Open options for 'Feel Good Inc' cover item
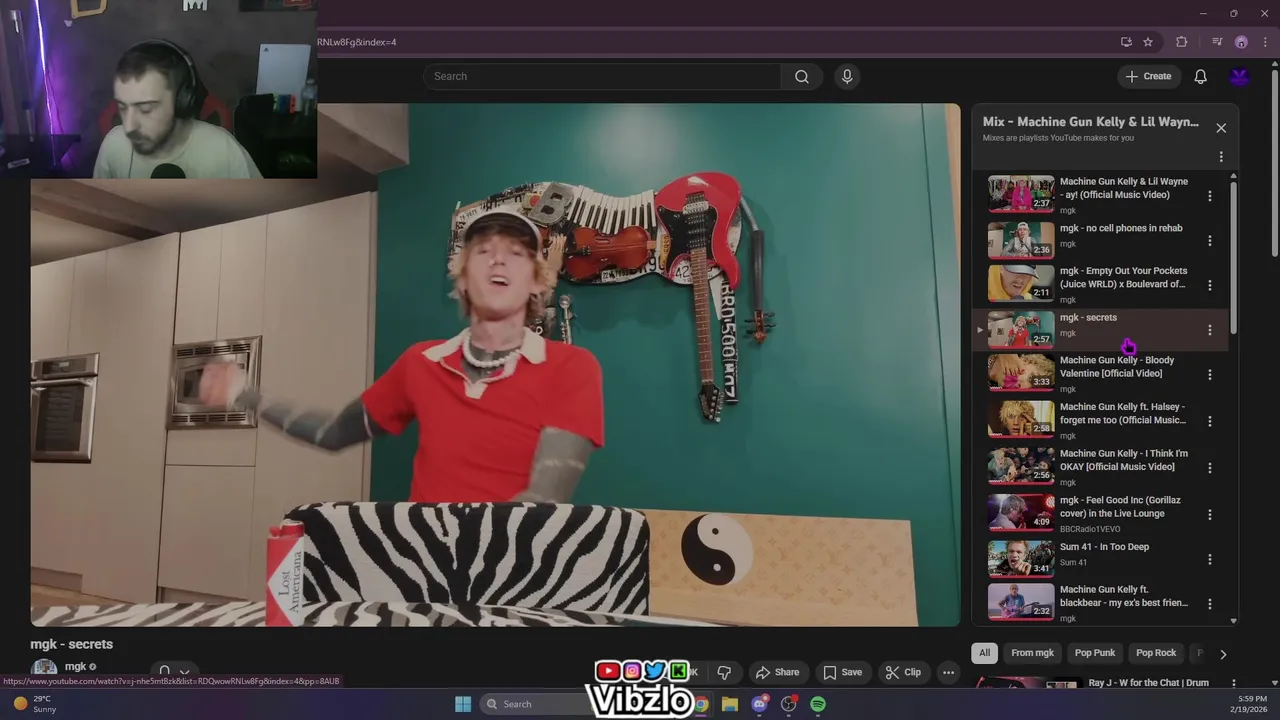Screen dimensions: 1280x720 (1210, 515)
